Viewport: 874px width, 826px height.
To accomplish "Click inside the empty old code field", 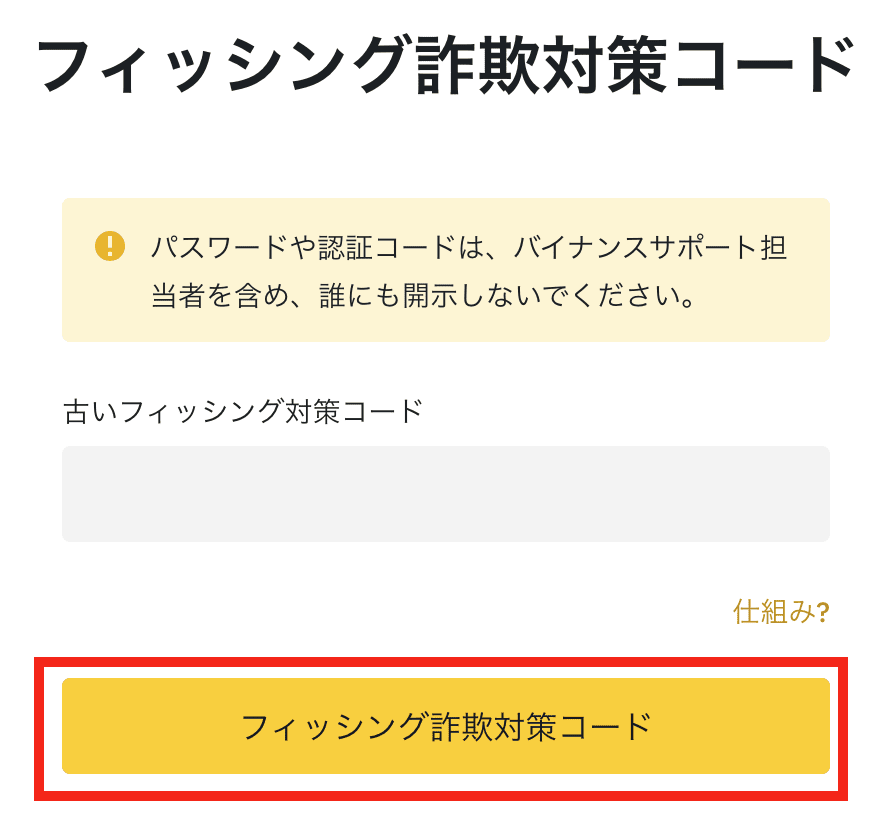I will (x=446, y=493).
